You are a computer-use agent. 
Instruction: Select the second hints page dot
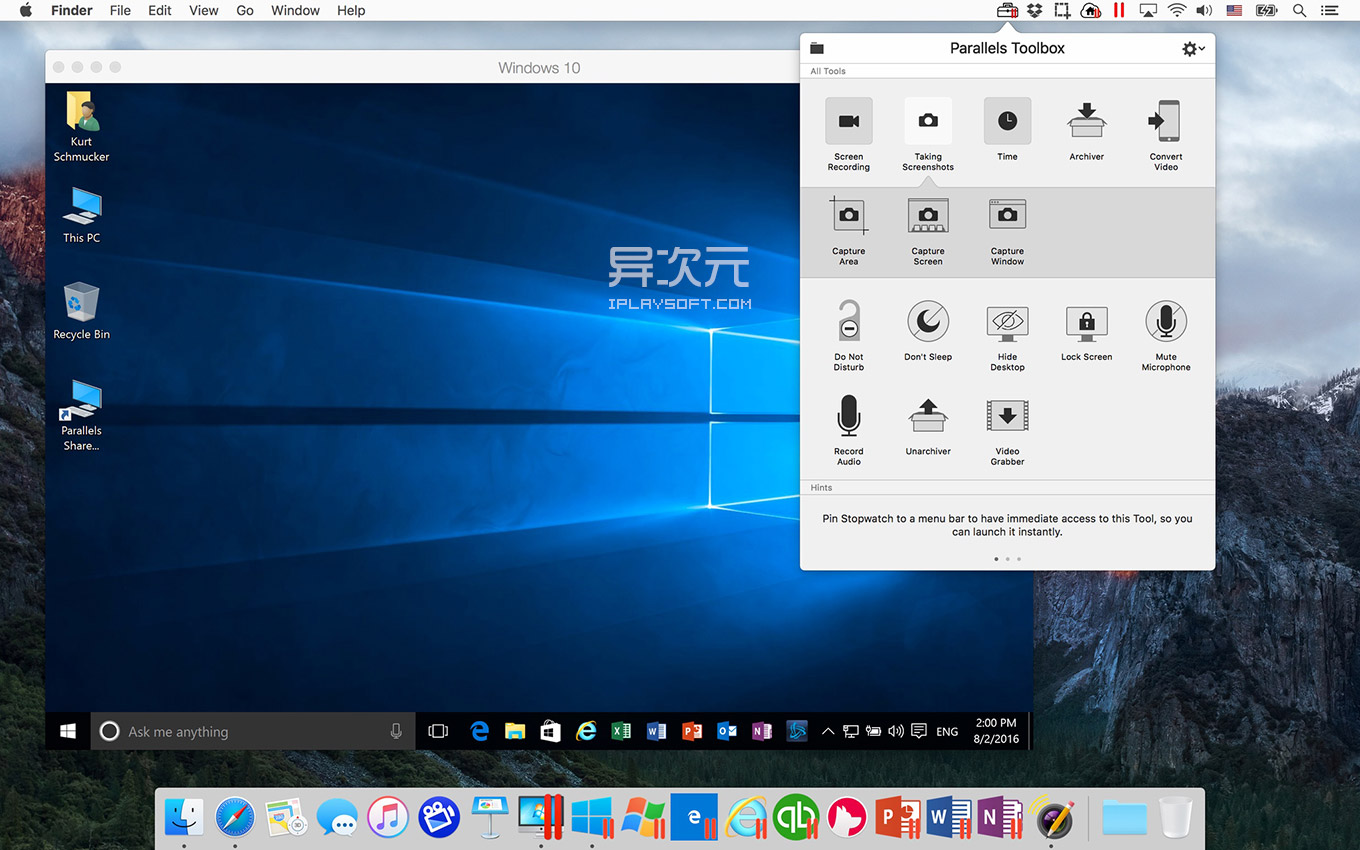[1007, 559]
